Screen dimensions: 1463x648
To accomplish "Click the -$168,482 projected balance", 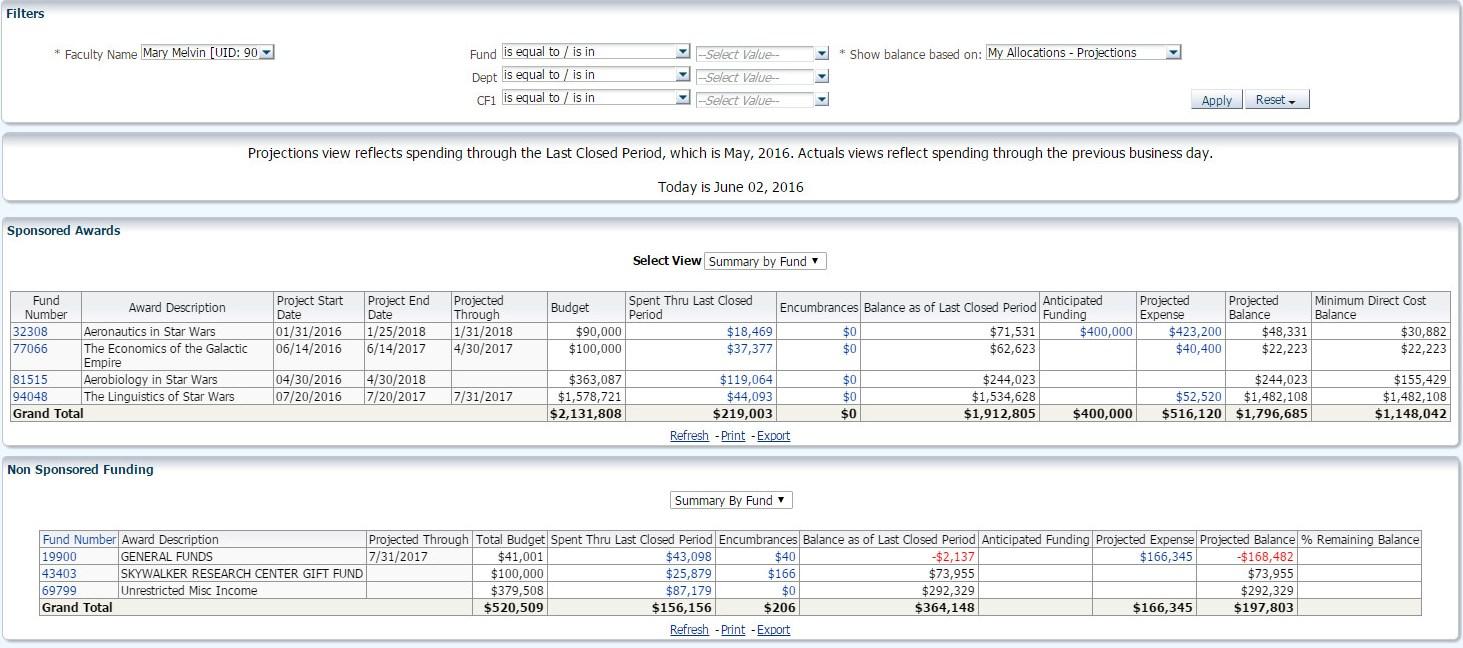I will (x=1265, y=557).
